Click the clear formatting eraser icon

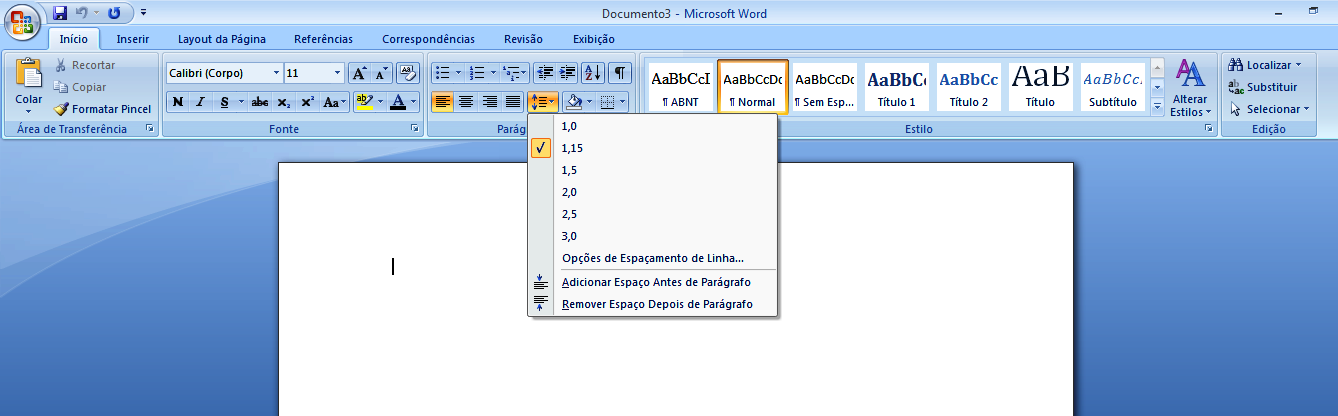[x=408, y=73]
